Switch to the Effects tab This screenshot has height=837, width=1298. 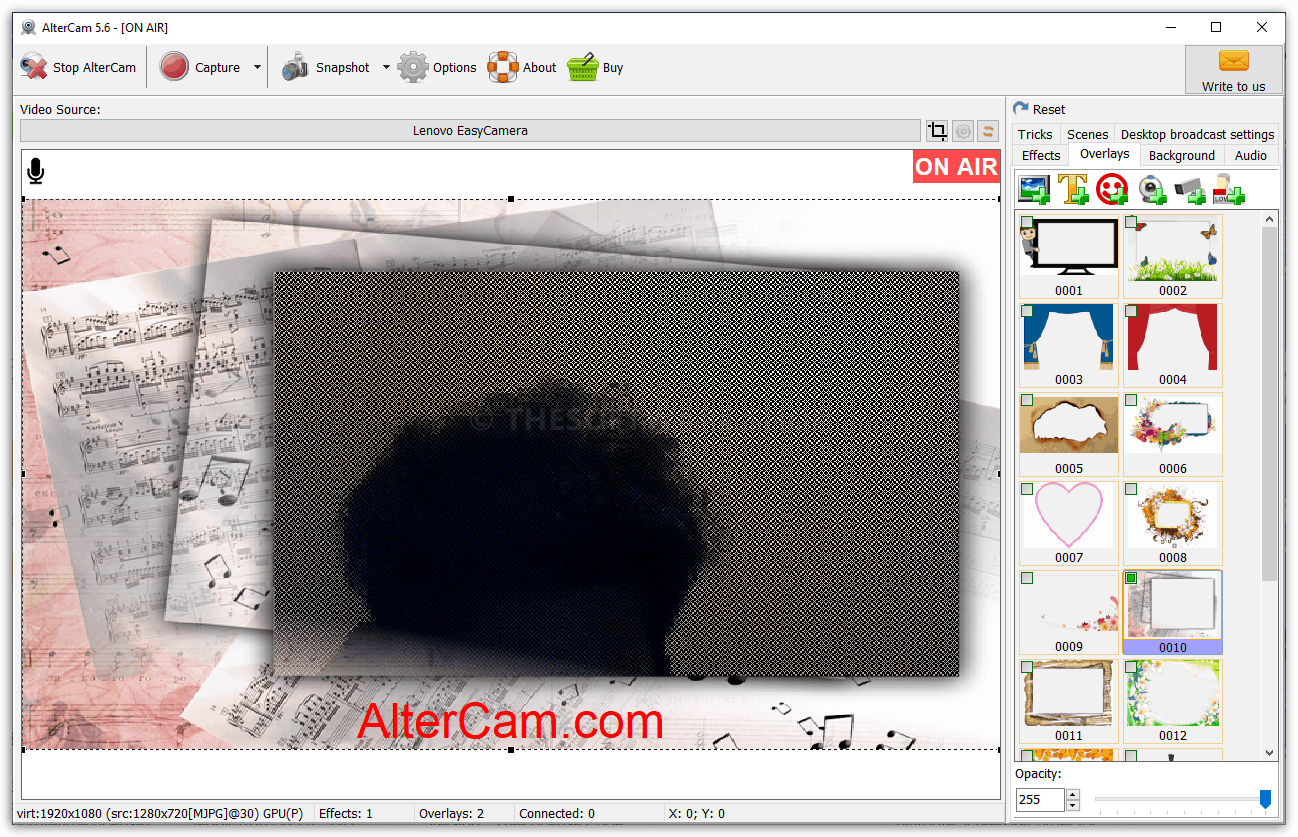click(x=1041, y=155)
